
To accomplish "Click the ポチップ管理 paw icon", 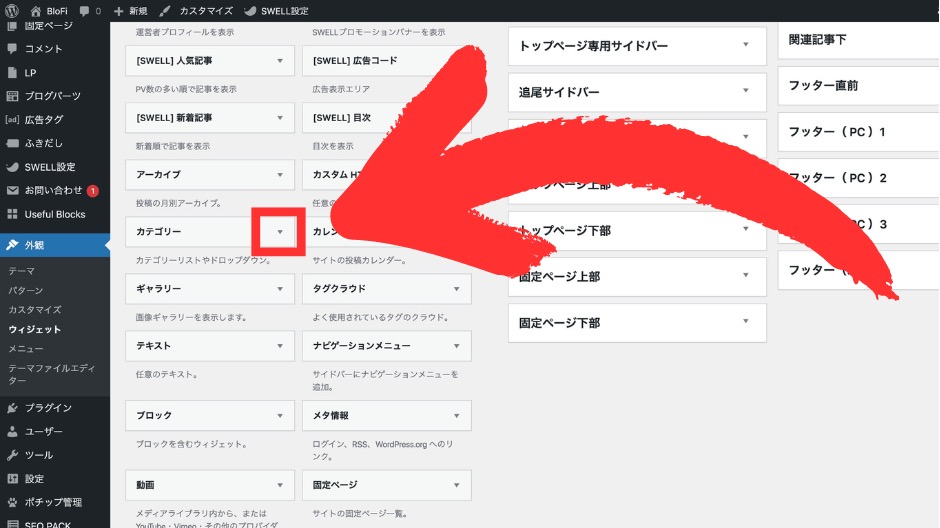I will click(x=12, y=502).
